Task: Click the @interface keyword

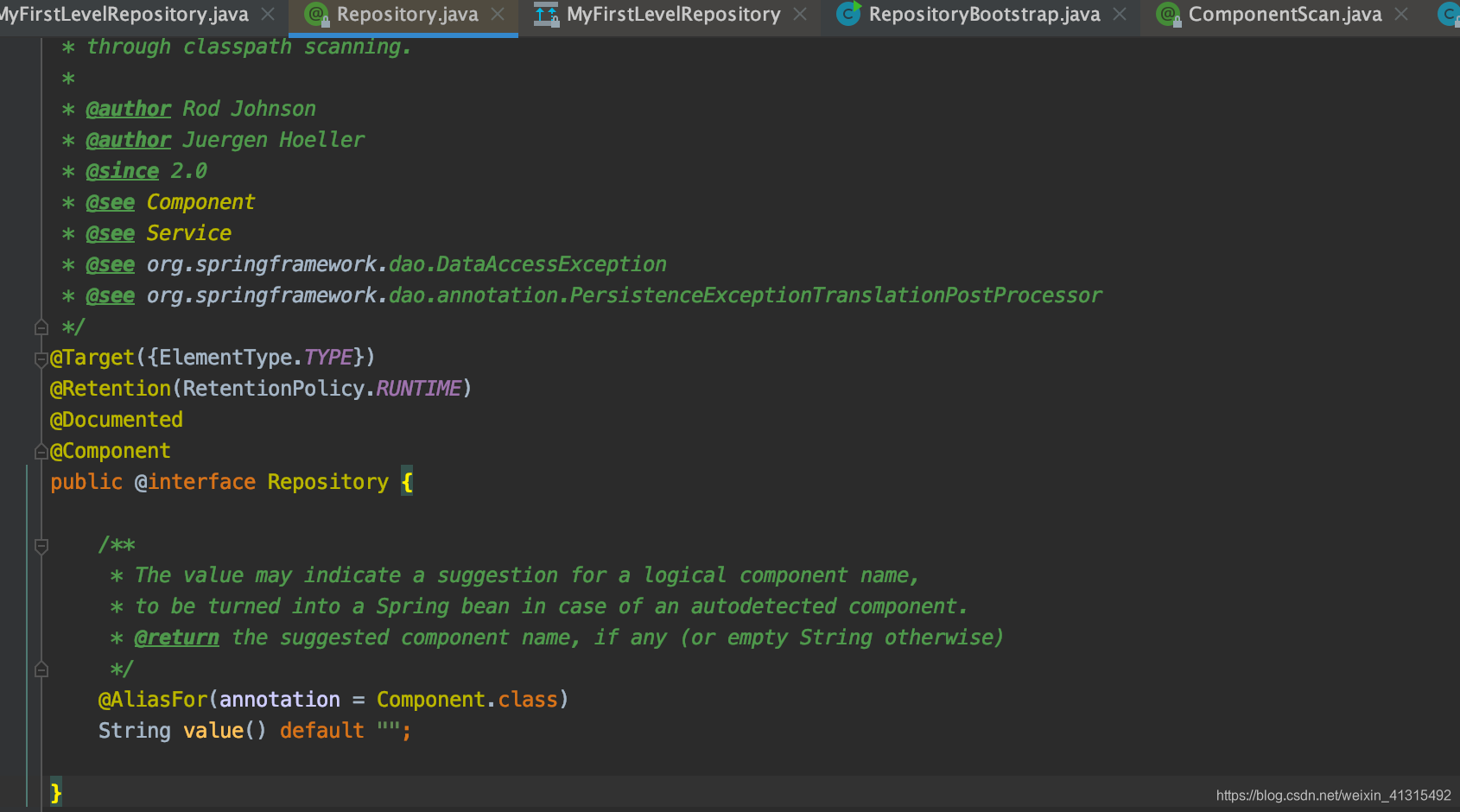Action: tap(195, 482)
